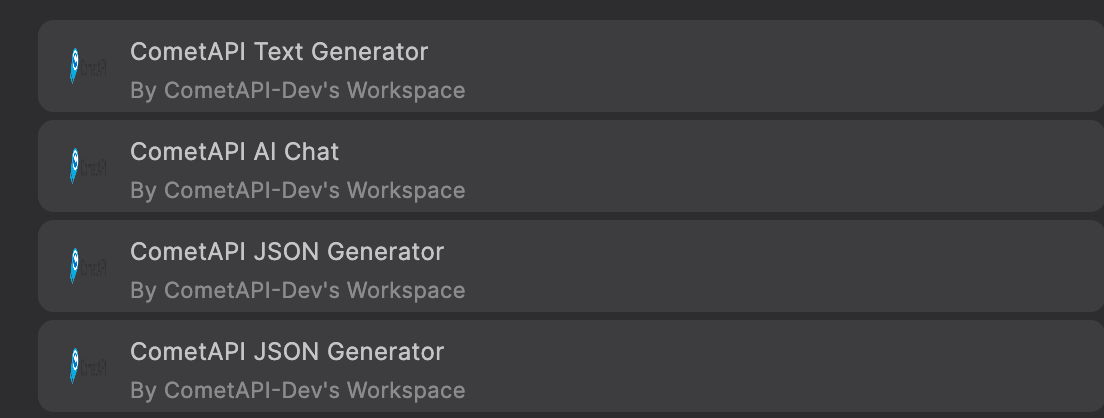Screen dimensions: 1104x418
Task: Click the workspace byline under the upper JSON Generator
Action: [x=298, y=290]
